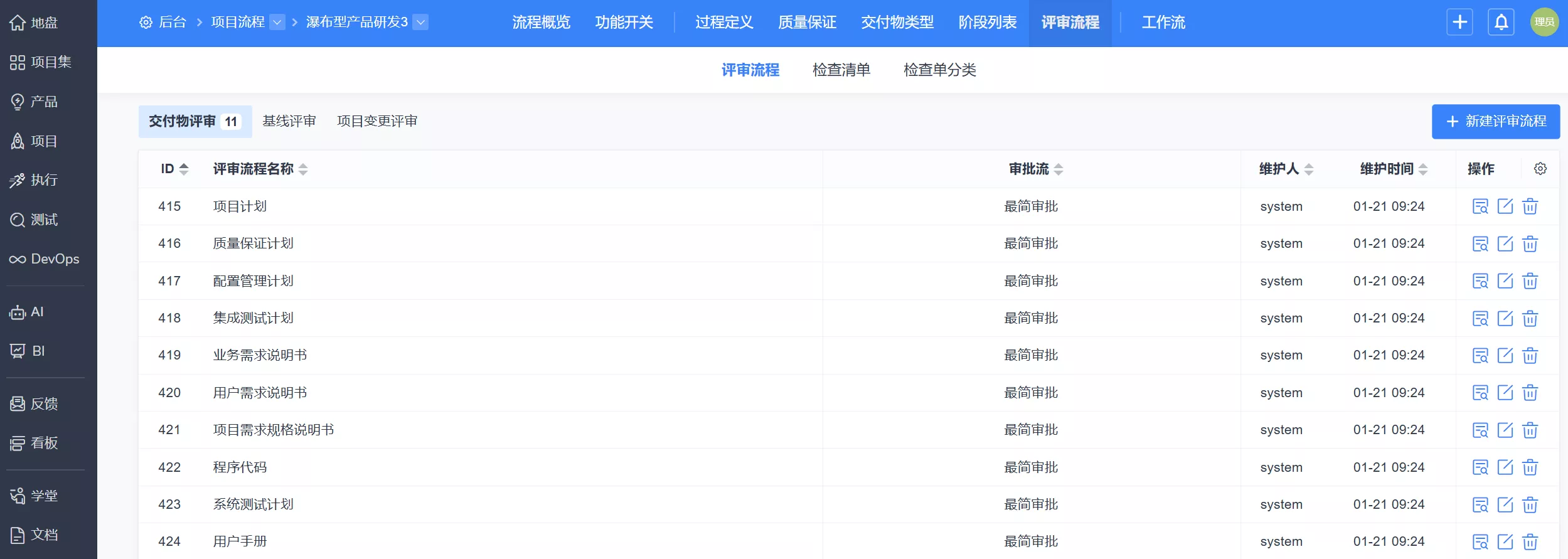Sort the table by ID column
The image size is (1568, 559).
coord(174,169)
